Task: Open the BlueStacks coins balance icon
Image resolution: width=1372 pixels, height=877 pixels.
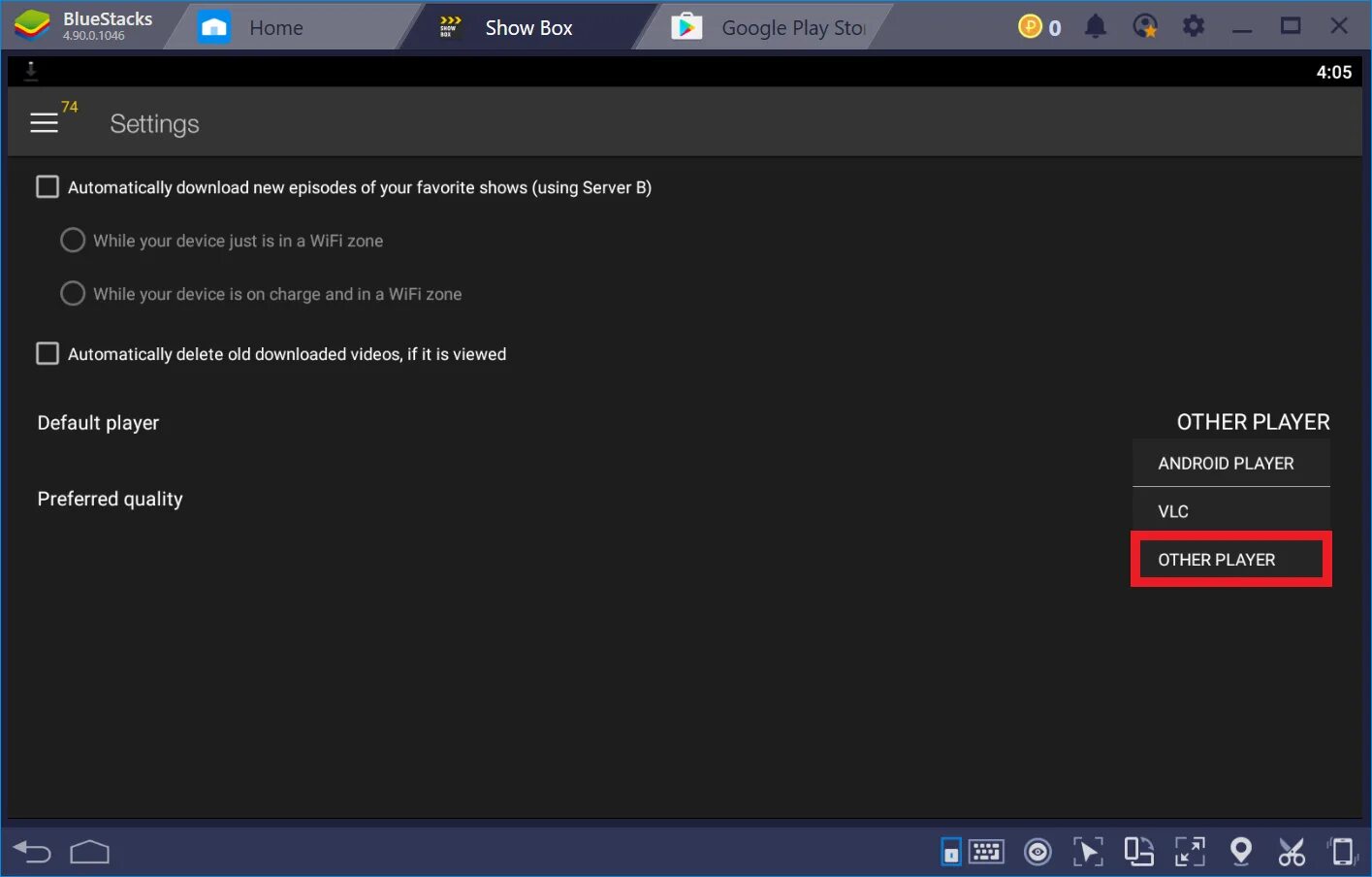Action: pos(1030,27)
